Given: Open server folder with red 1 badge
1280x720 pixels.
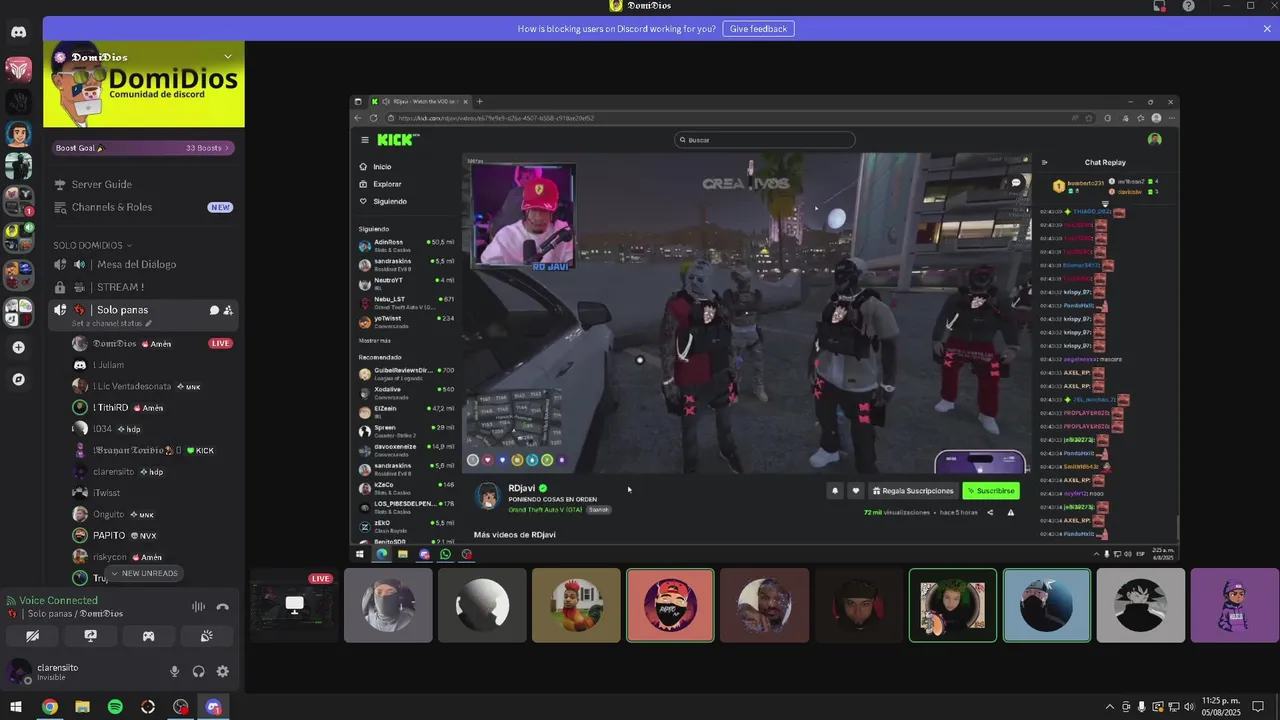Looking at the screenshot, I should click(18, 201).
